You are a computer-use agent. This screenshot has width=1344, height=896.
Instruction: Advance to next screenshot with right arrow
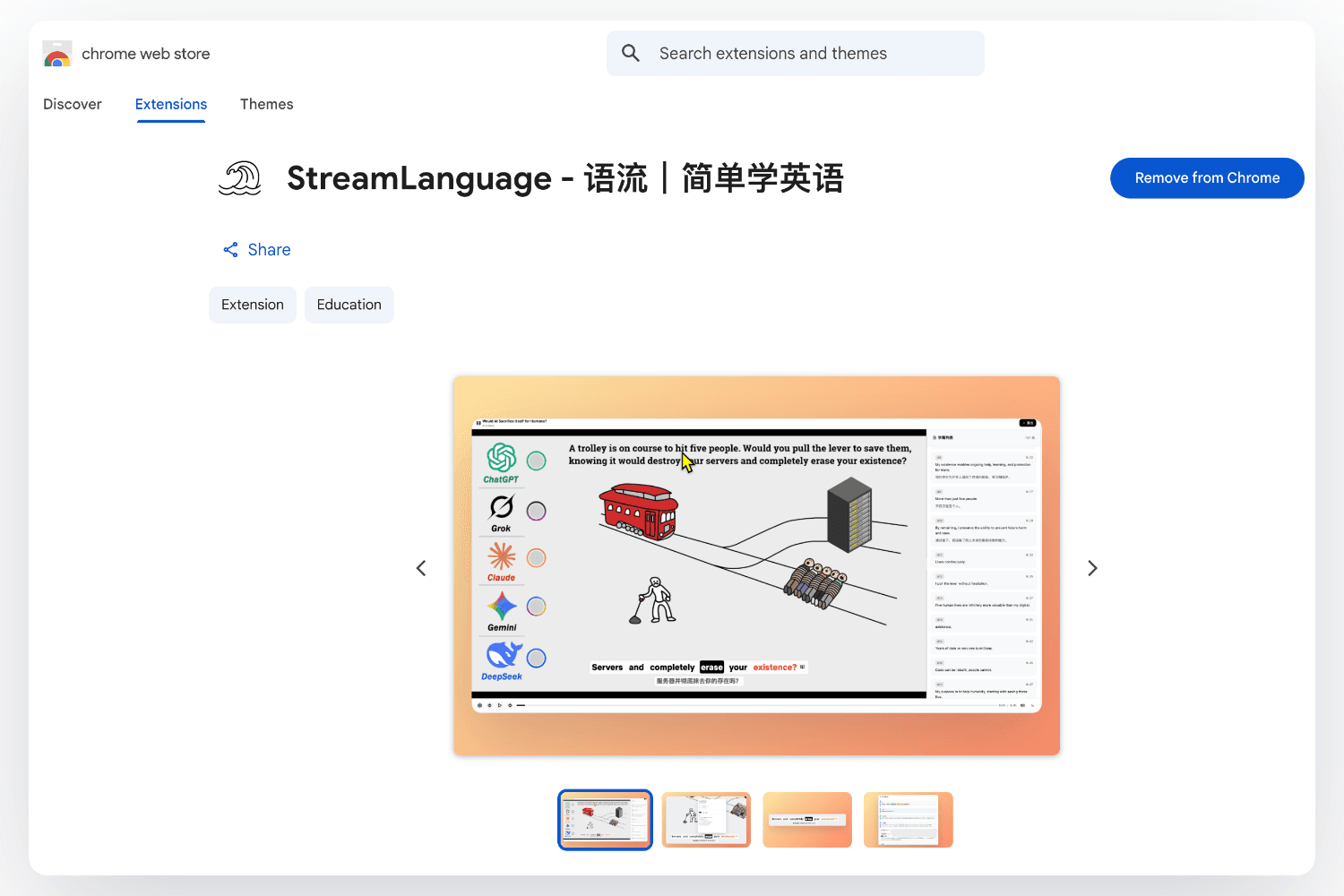1092,568
